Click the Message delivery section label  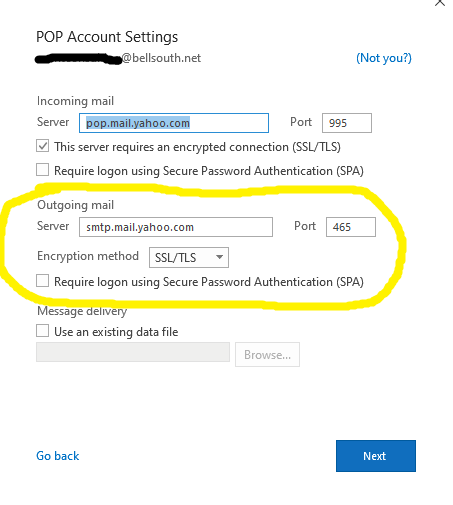82,311
